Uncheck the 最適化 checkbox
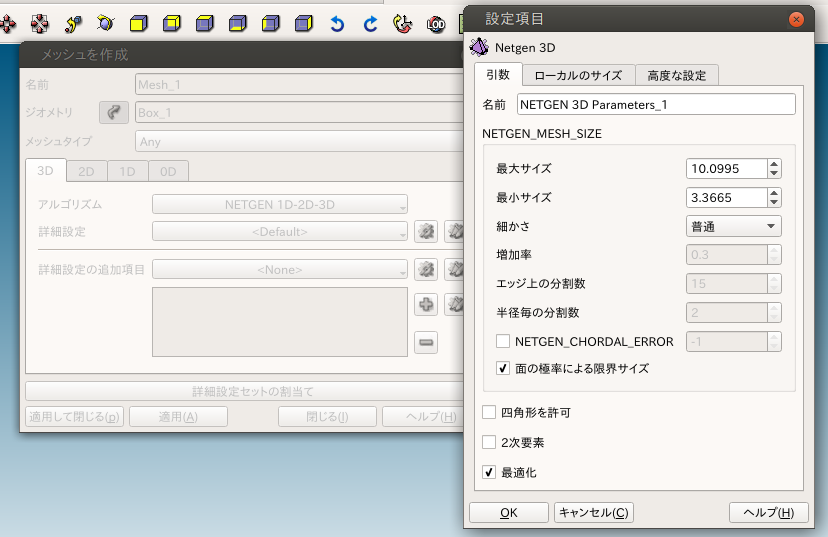828x537 pixels. pyautogui.click(x=489, y=472)
